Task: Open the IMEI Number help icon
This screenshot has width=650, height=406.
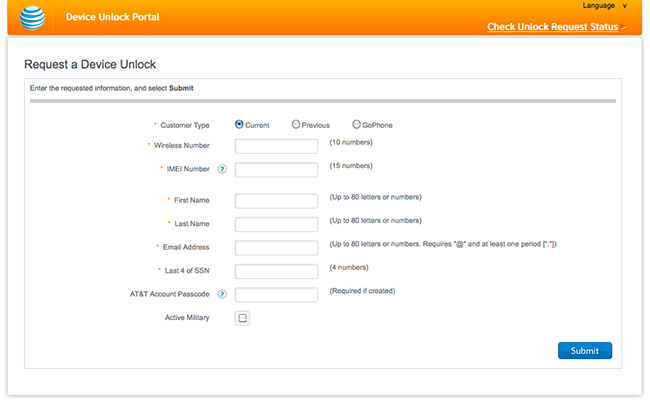Action: pyautogui.click(x=223, y=169)
